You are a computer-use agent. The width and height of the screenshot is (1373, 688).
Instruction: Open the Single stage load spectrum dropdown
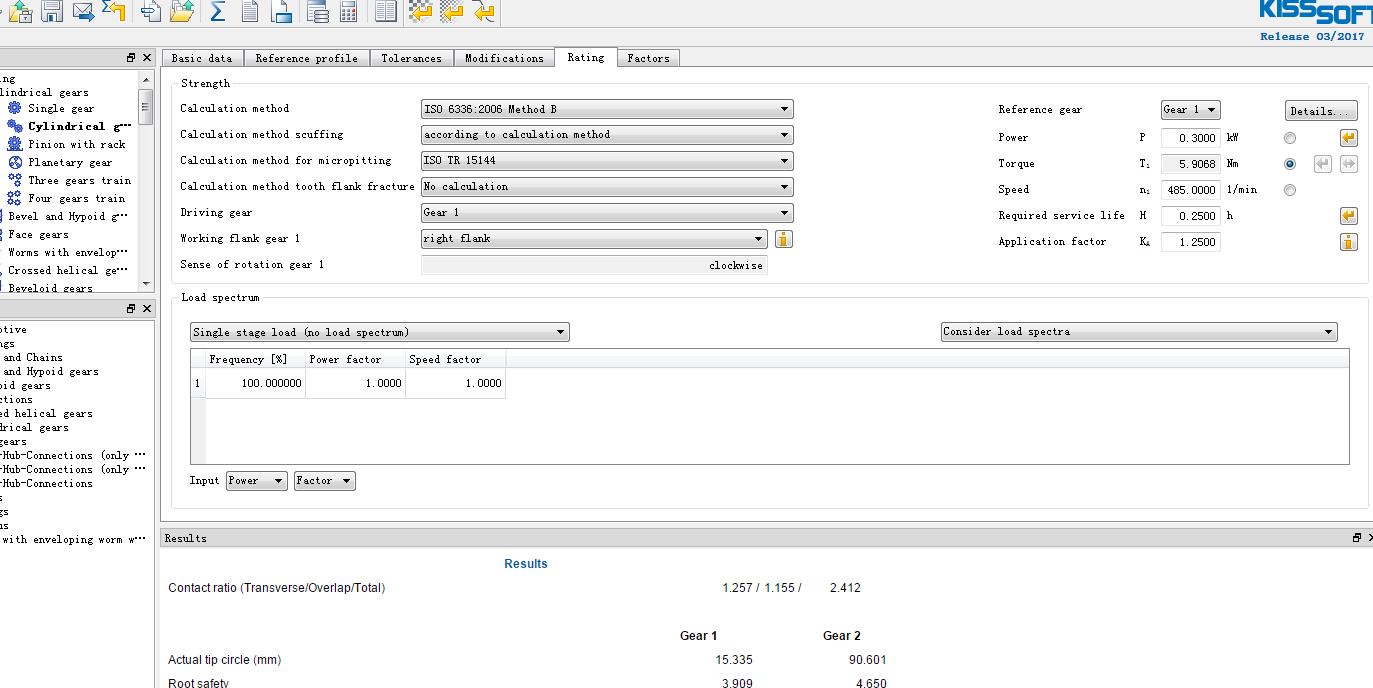380,332
